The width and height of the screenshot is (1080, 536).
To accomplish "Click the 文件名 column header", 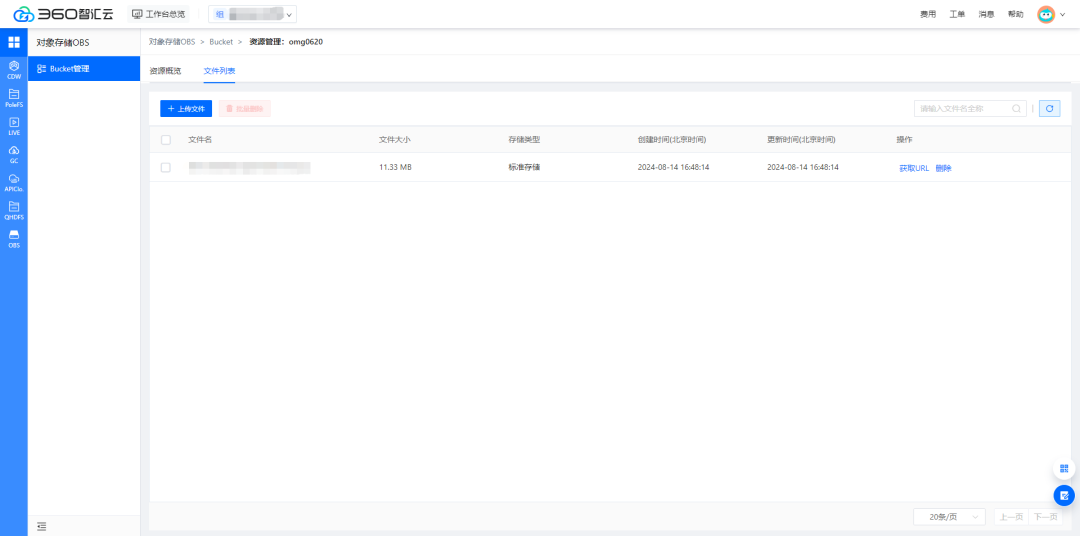I will click(x=200, y=140).
